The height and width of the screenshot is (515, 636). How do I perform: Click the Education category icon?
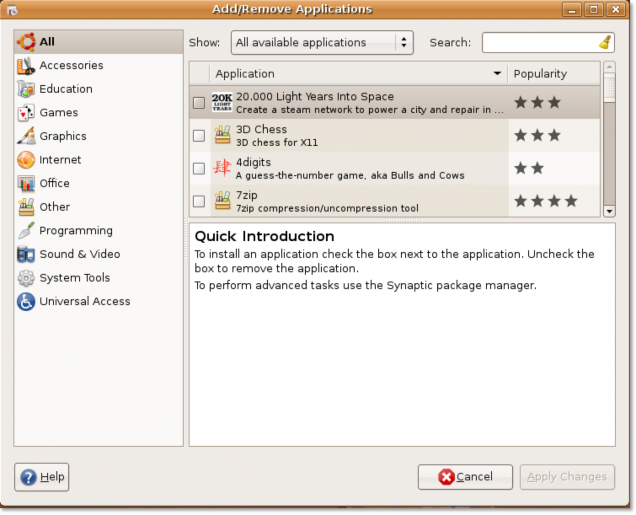[26, 89]
